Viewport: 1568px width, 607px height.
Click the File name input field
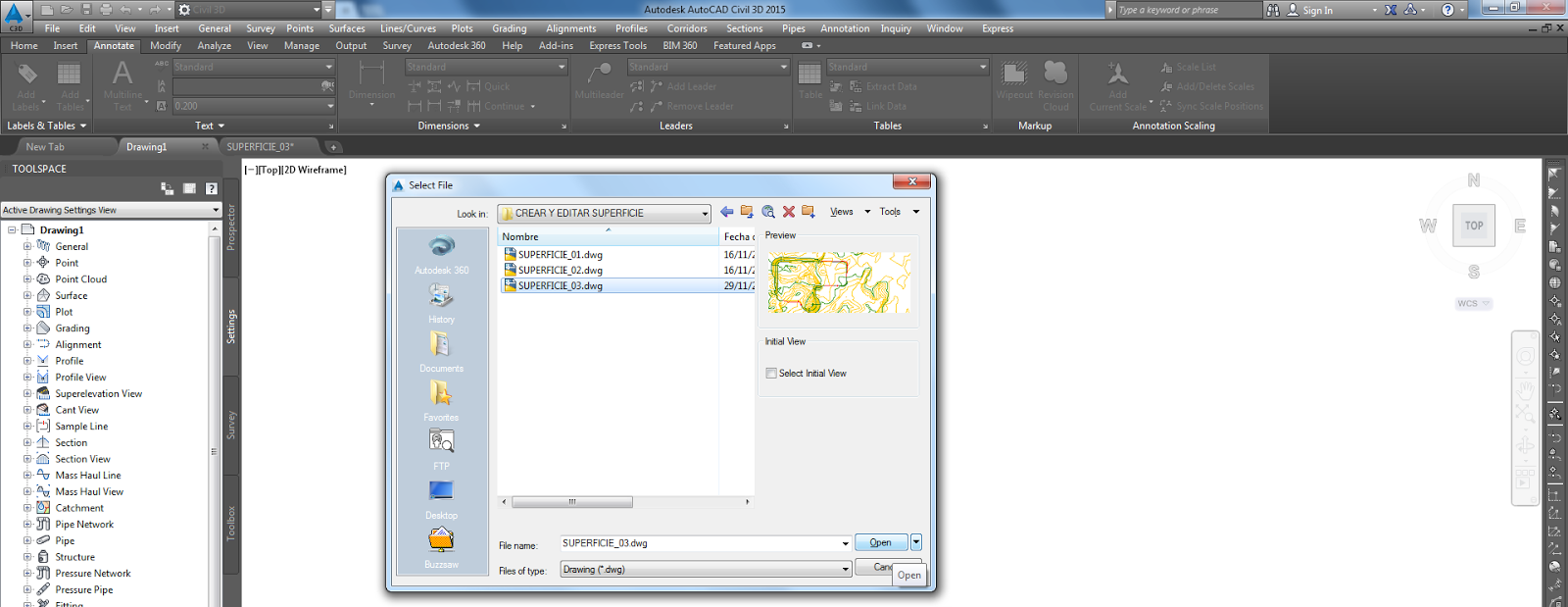click(x=700, y=543)
